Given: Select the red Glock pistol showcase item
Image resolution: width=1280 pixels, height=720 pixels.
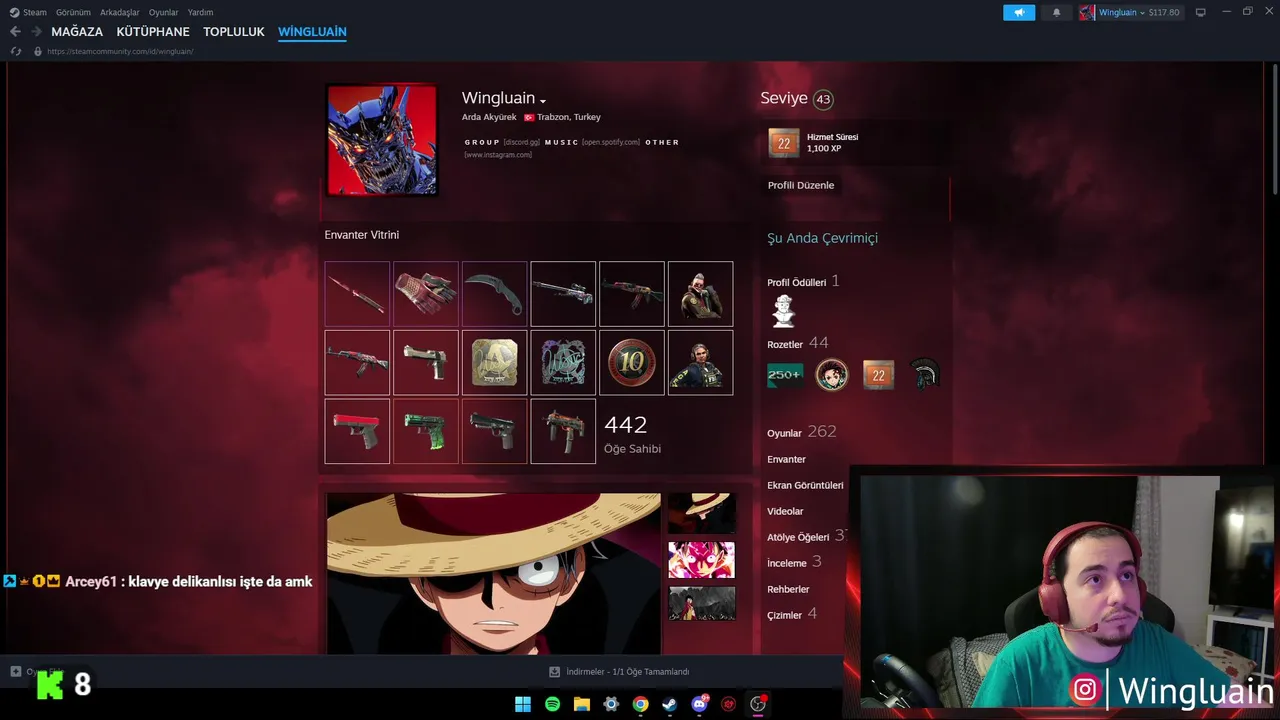Looking at the screenshot, I should [x=357, y=431].
